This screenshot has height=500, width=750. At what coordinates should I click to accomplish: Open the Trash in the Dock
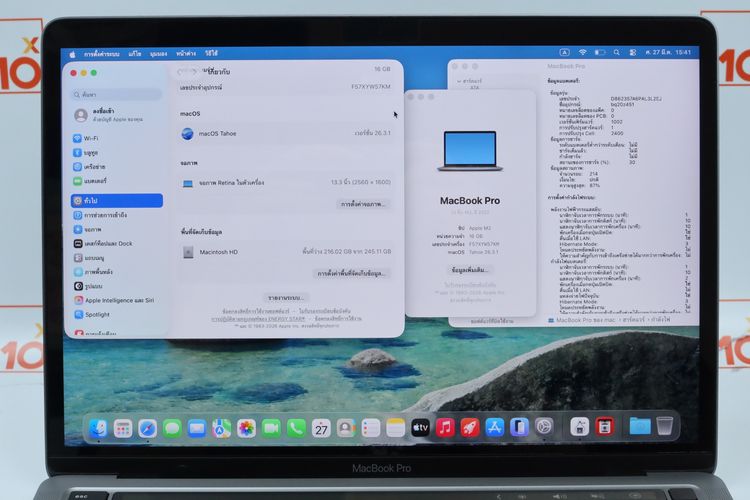coord(664,426)
